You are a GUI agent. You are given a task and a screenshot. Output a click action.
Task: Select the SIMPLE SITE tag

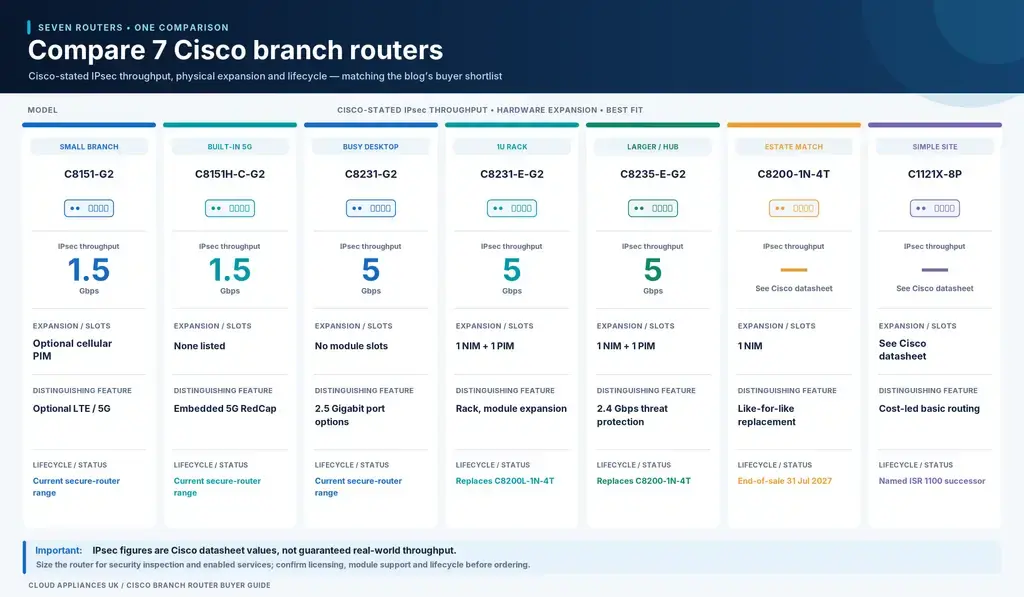tap(935, 147)
